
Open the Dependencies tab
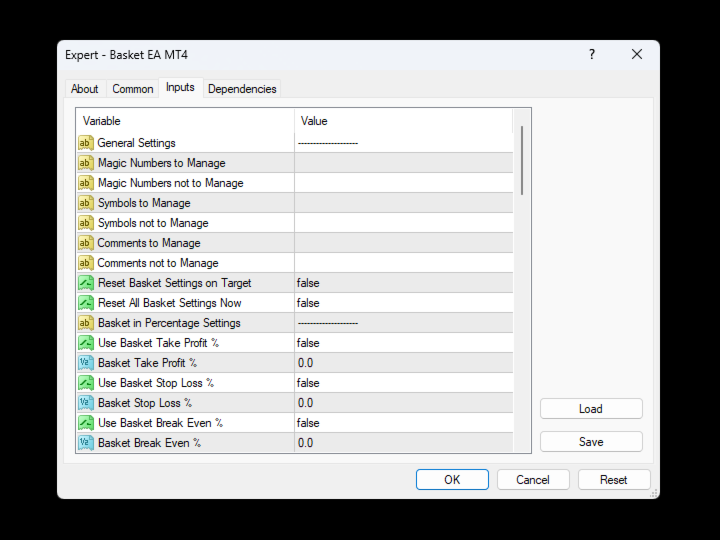[242, 89]
